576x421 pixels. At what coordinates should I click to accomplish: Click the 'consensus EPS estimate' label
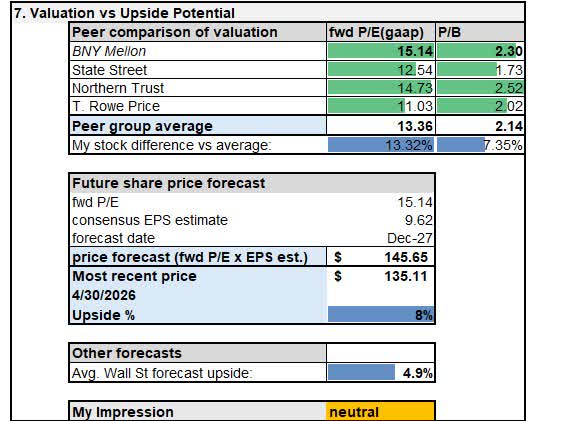150,220
